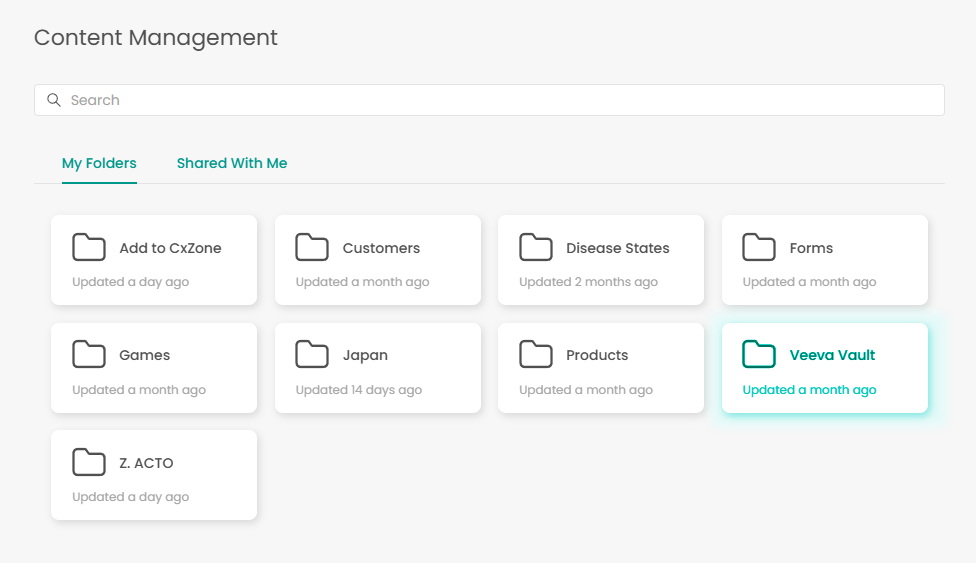Open the Japan folder by its name
The image size is (976, 563).
click(x=365, y=355)
